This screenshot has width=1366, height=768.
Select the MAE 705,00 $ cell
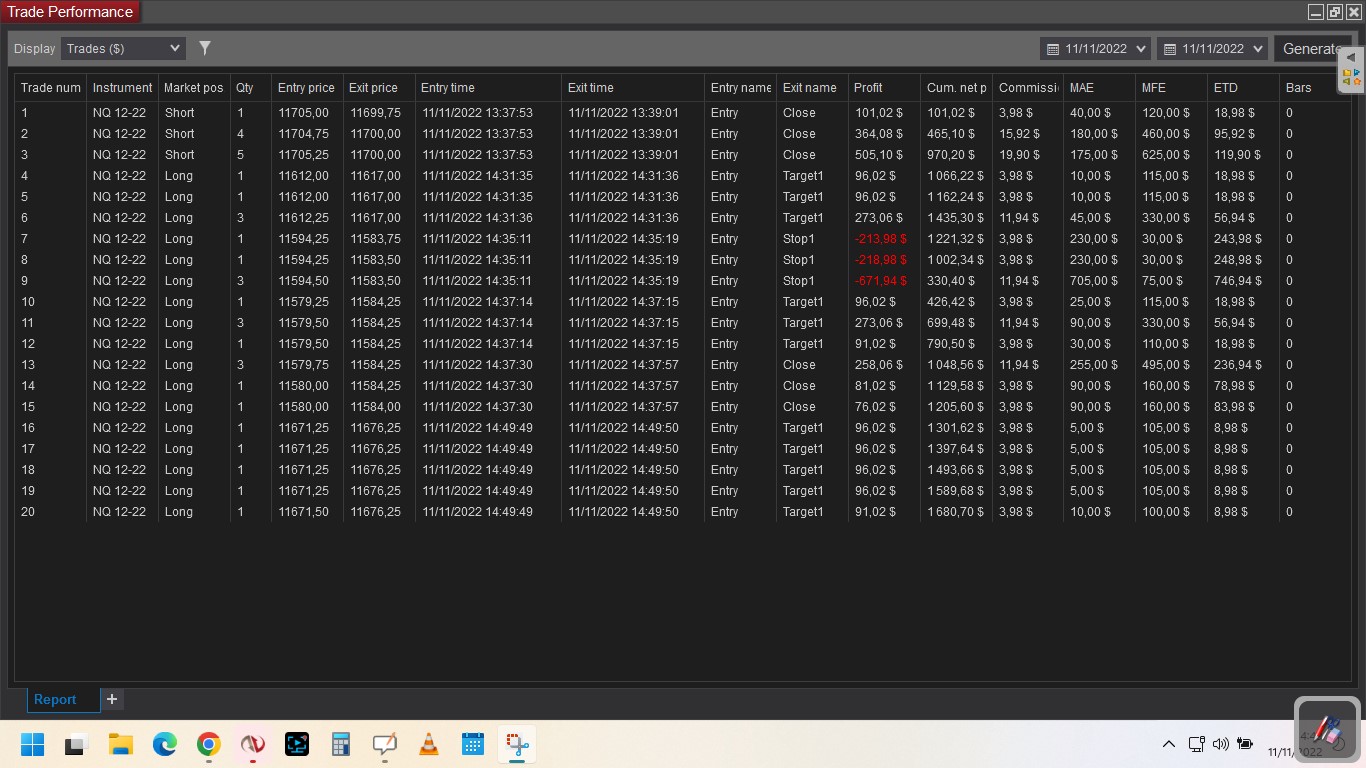1098,281
